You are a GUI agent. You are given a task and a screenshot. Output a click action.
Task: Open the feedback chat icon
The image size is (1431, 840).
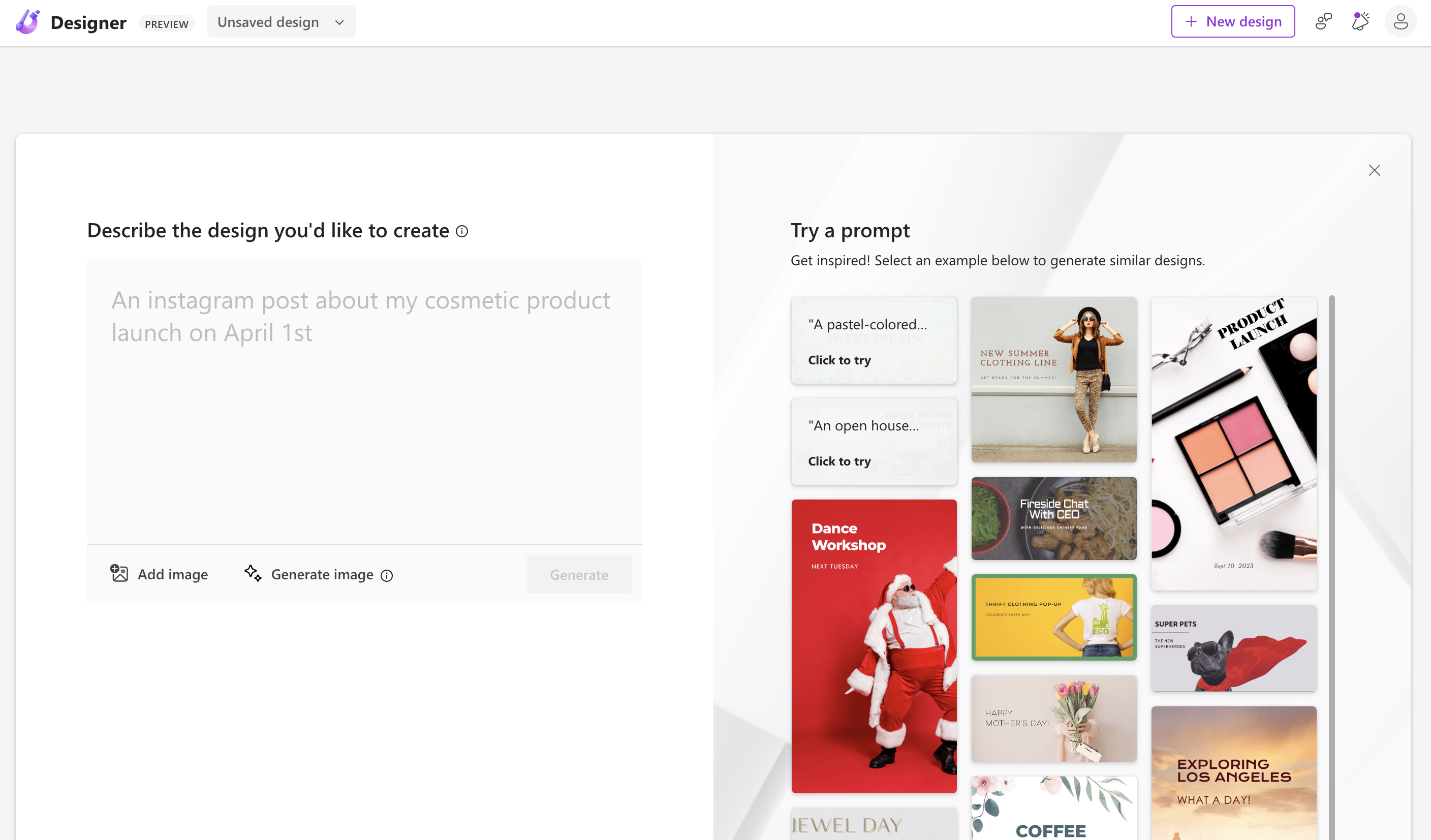(1324, 21)
